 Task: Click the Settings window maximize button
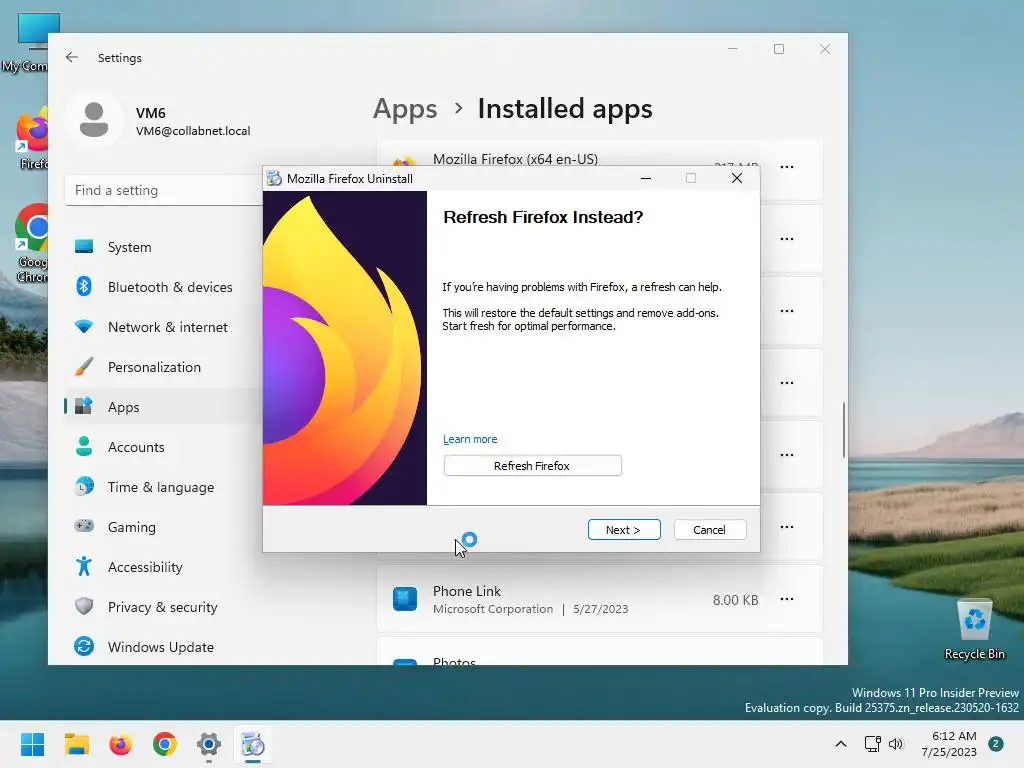tap(778, 49)
